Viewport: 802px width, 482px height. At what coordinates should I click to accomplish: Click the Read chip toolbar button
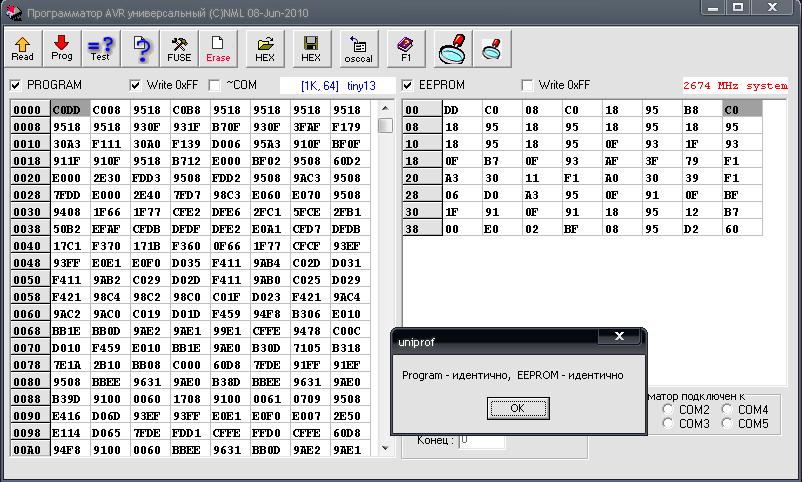22,47
